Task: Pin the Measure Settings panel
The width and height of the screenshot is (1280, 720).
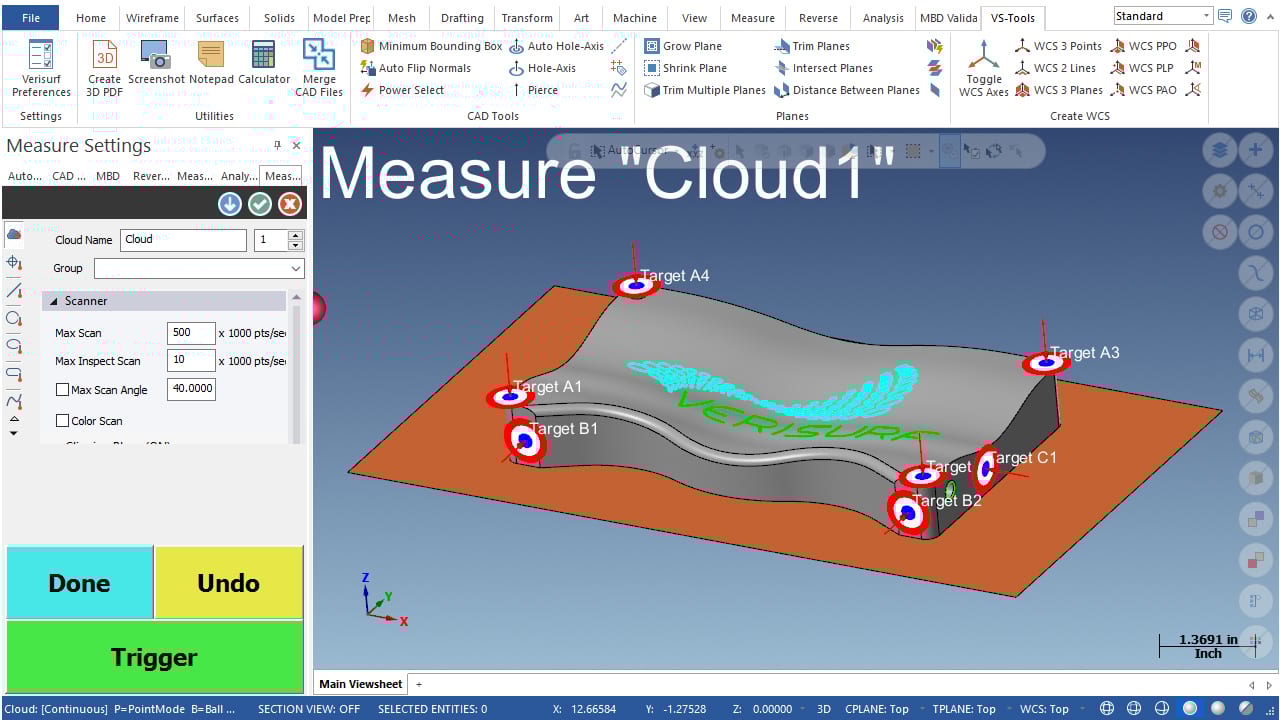Action: coord(278,145)
